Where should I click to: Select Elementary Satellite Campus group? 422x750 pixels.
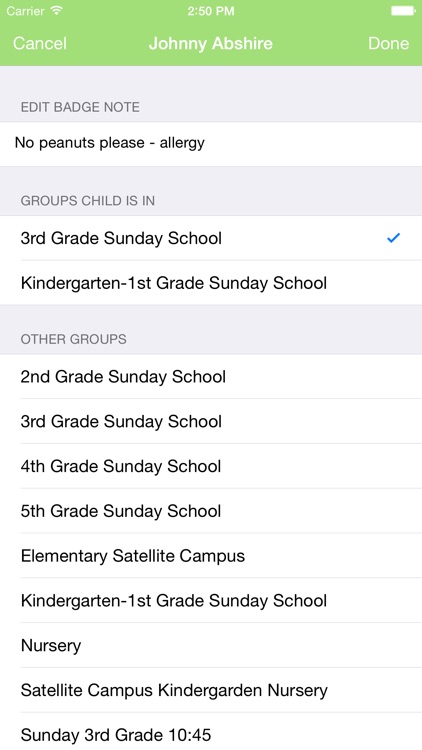click(211, 556)
